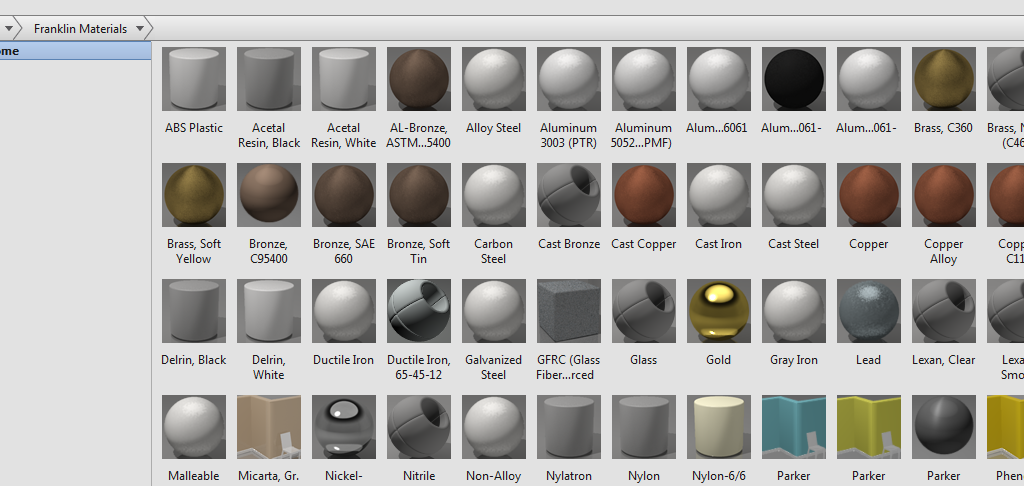
Task: Select the Micarta, Gr. material
Action: (269, 427)
